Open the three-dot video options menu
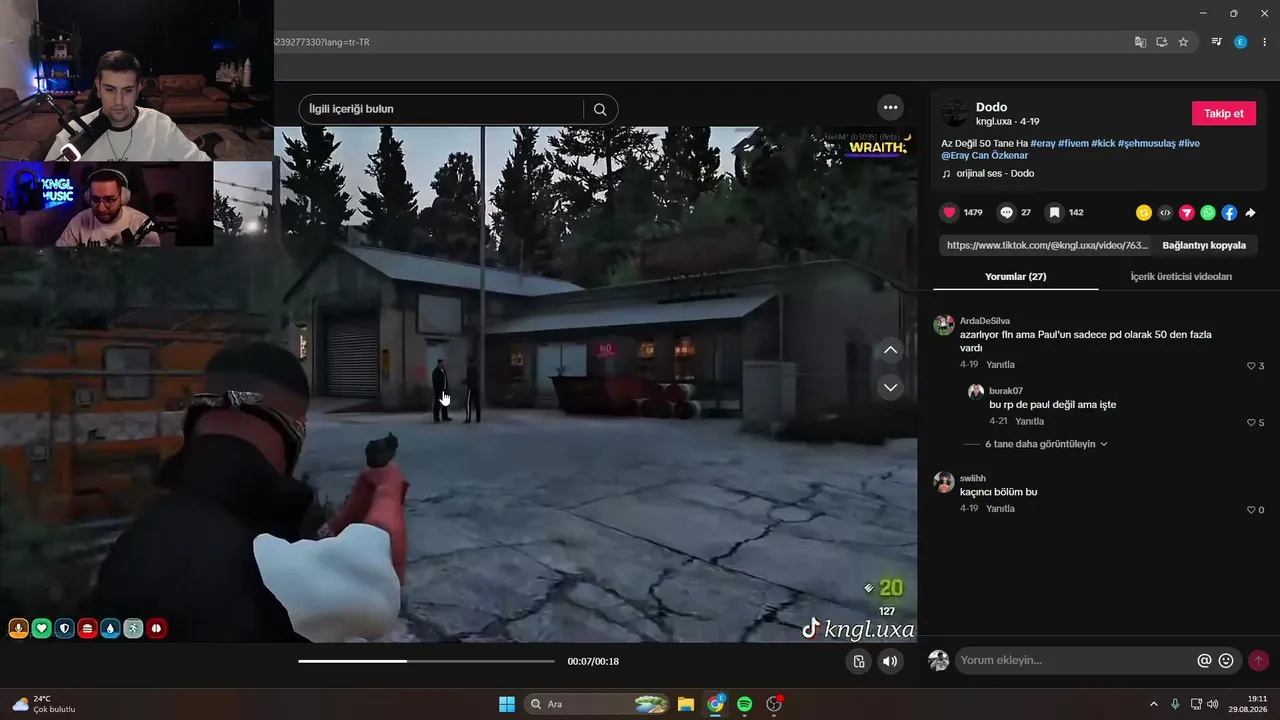The height and width of the screenshot is (720, 1280). click(890, 108)
